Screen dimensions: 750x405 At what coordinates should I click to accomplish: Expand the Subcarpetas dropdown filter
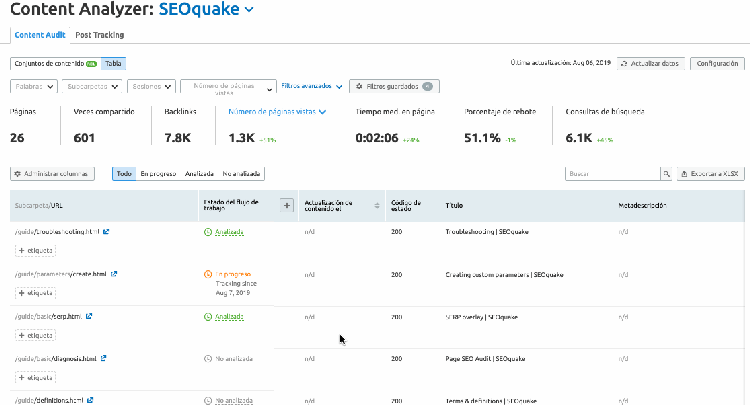coord(92,87)
